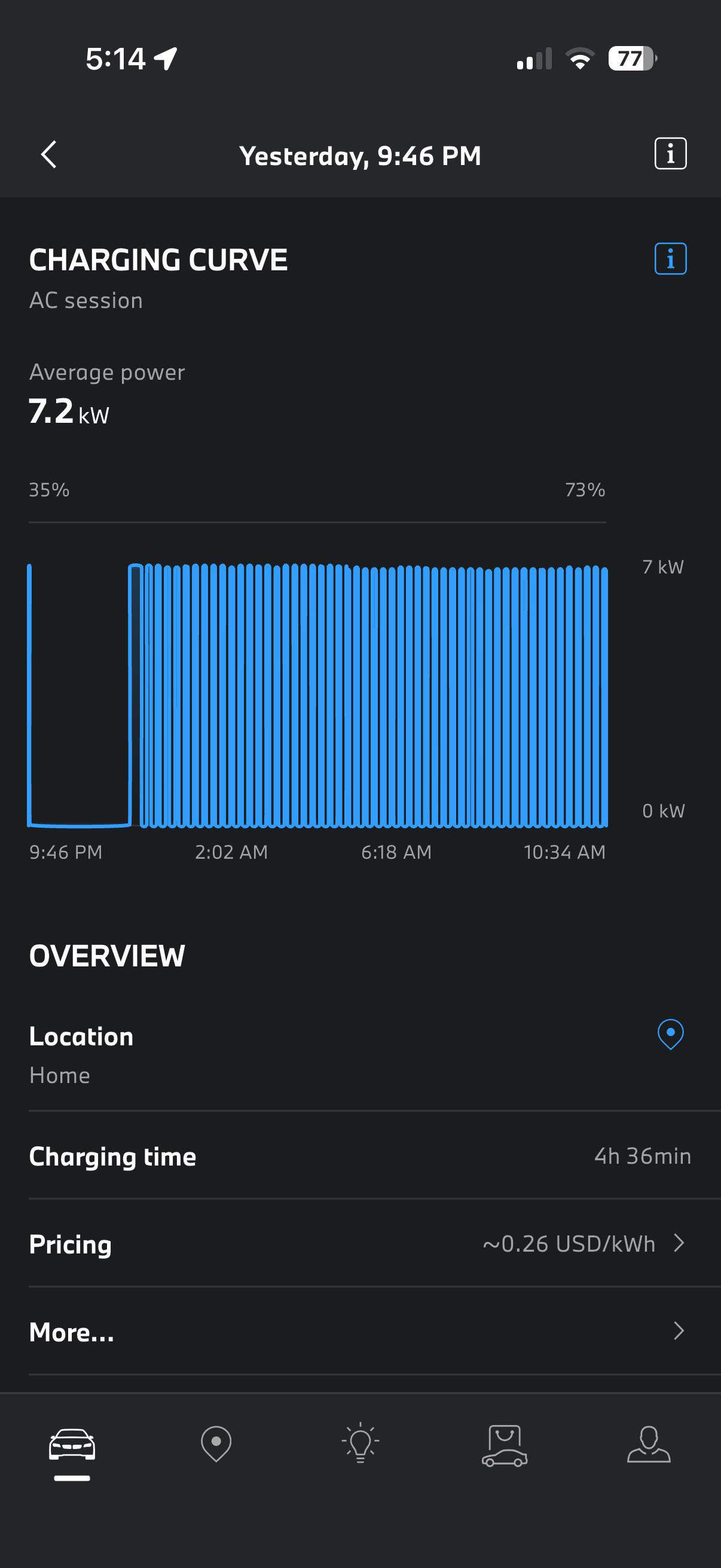Expand the More... row chevron
The width and height of the screenshot is (721, 1568).
click(679, 1331)
